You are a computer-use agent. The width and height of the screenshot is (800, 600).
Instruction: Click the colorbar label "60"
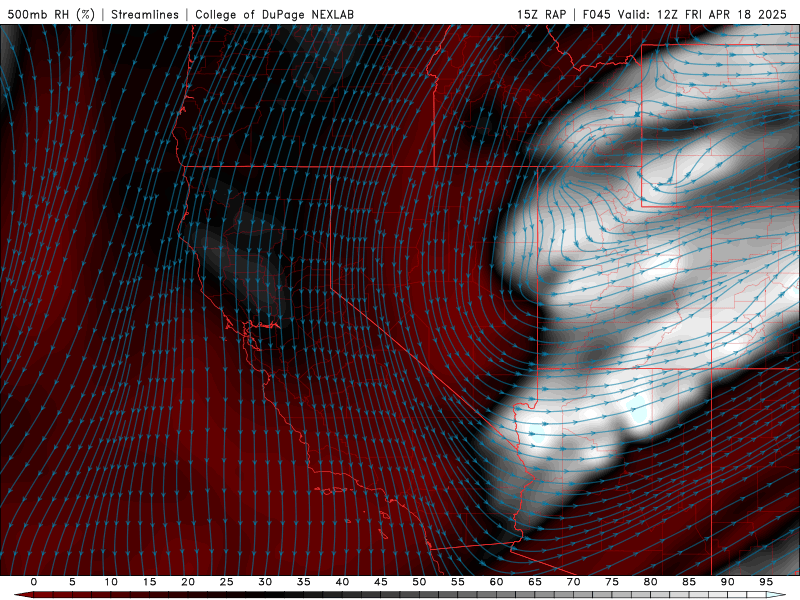tap(496, 582)
